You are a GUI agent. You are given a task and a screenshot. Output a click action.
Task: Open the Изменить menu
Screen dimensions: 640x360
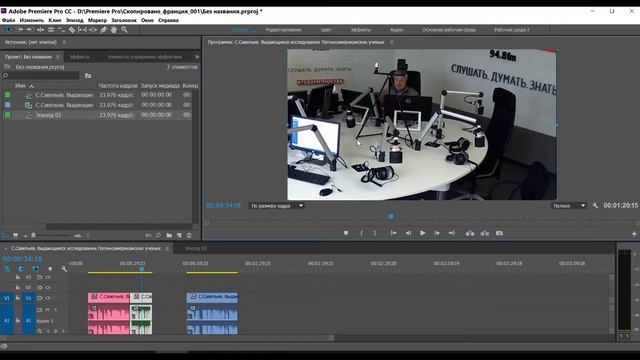tap(31, 20)
